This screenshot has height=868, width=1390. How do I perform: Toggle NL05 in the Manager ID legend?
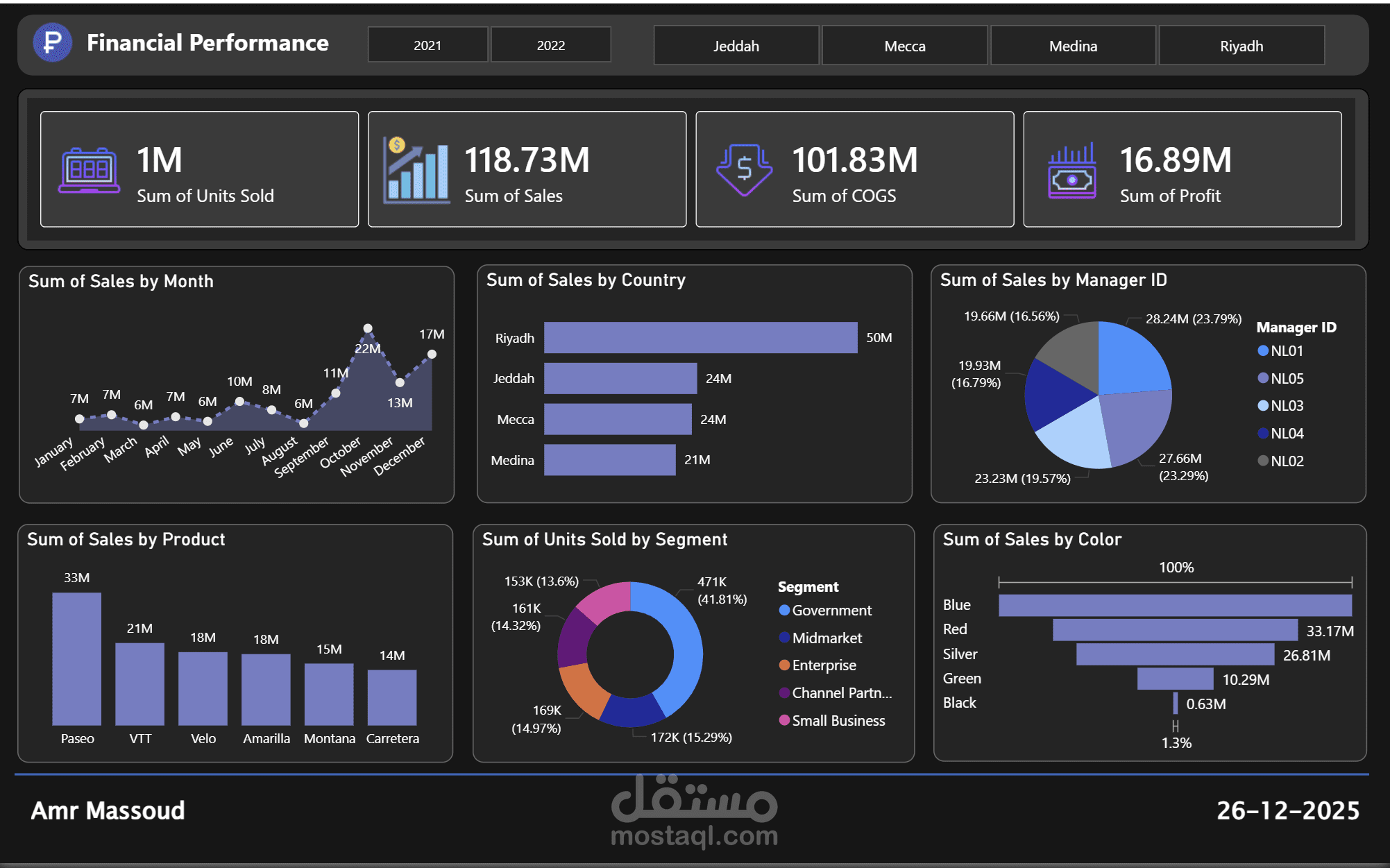1263,378
